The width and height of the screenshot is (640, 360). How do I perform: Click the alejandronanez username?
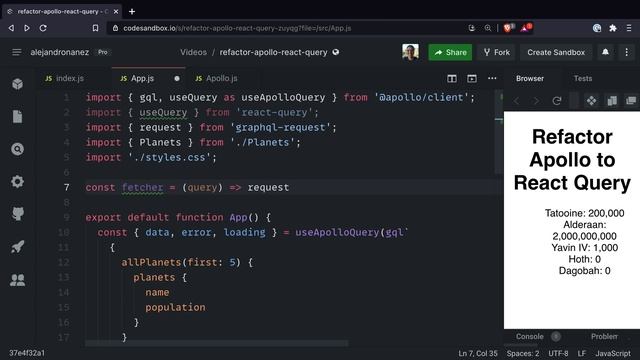click(x=60, y=52)
